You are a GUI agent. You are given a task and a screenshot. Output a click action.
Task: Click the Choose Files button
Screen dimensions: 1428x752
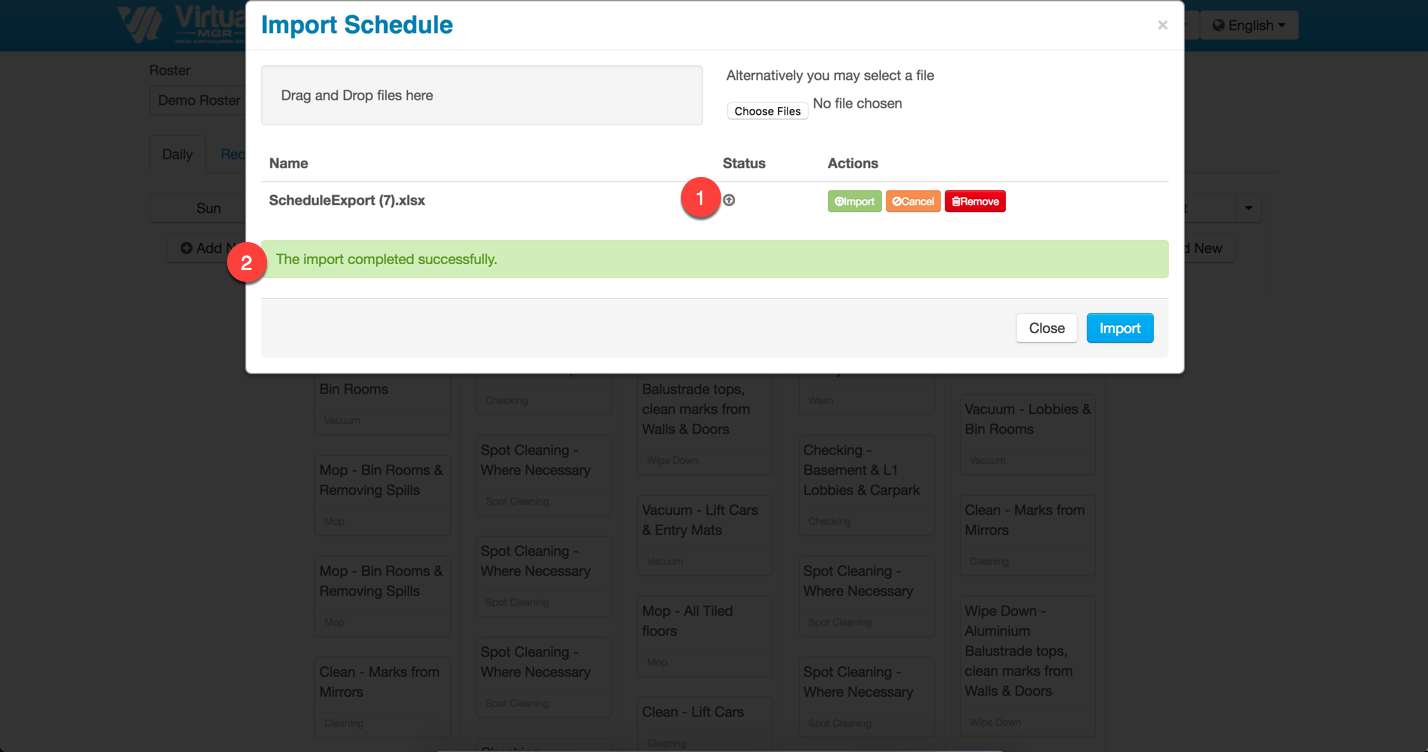767,111
